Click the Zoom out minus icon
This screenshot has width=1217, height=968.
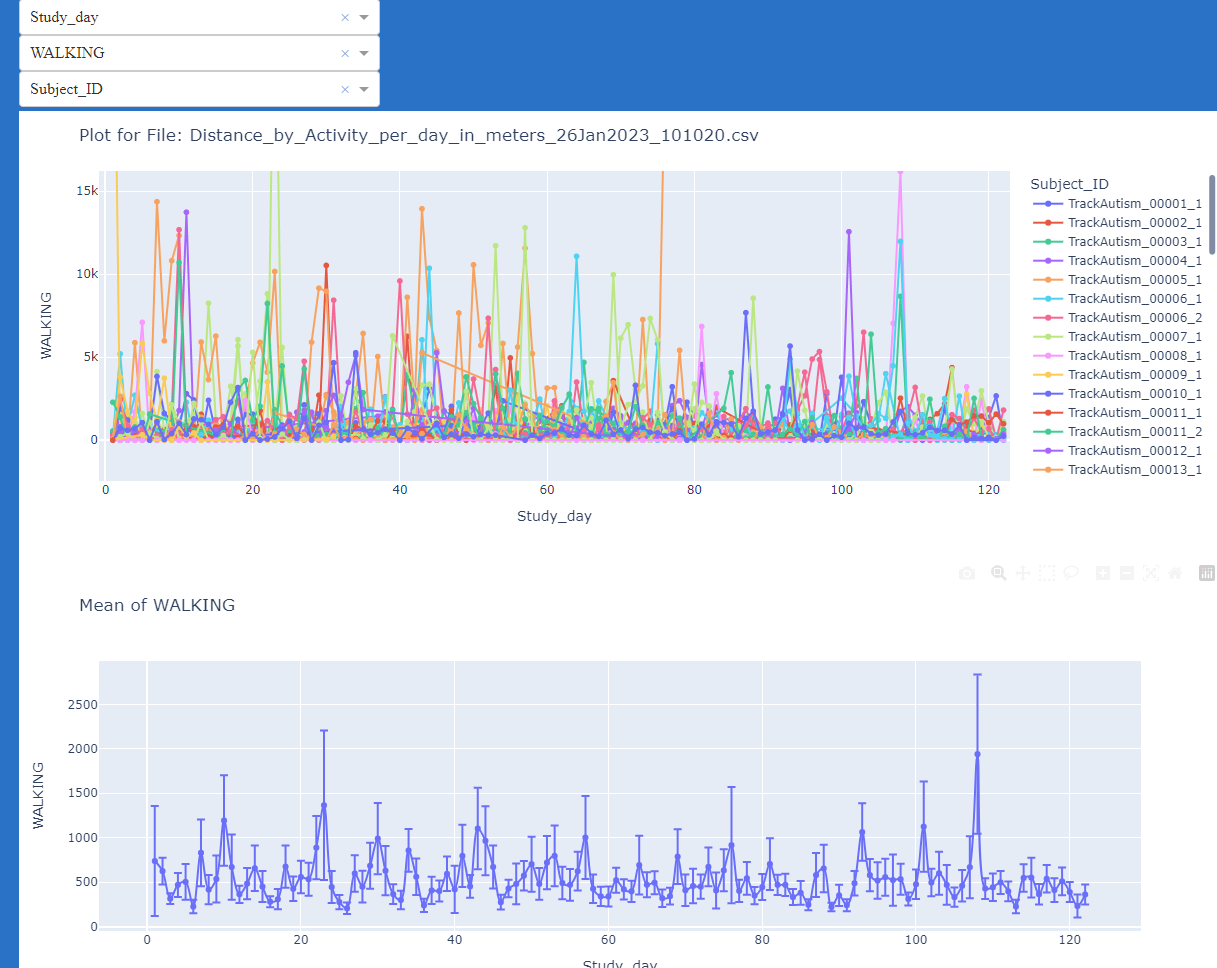pos(1127,573)
